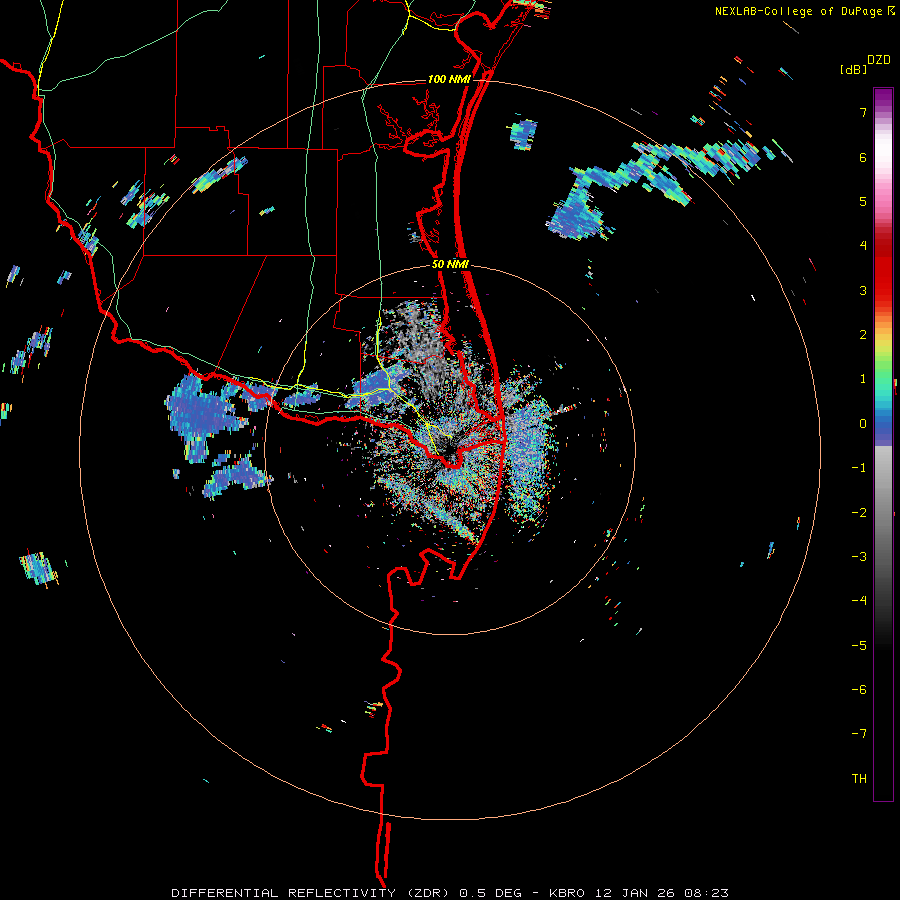Click the 1 value on the color scale
Screen dimensions: 900x900
click(863, 379)
